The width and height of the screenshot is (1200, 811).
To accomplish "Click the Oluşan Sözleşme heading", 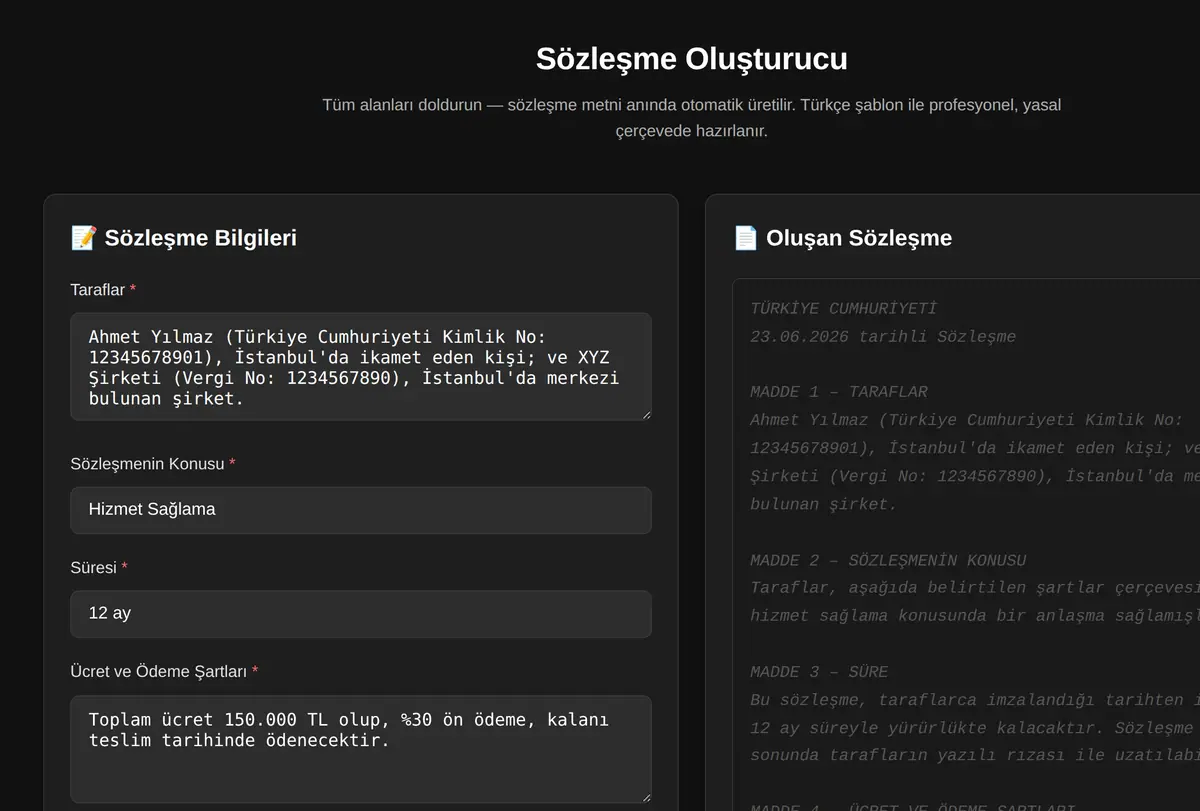I will (859, 238).
